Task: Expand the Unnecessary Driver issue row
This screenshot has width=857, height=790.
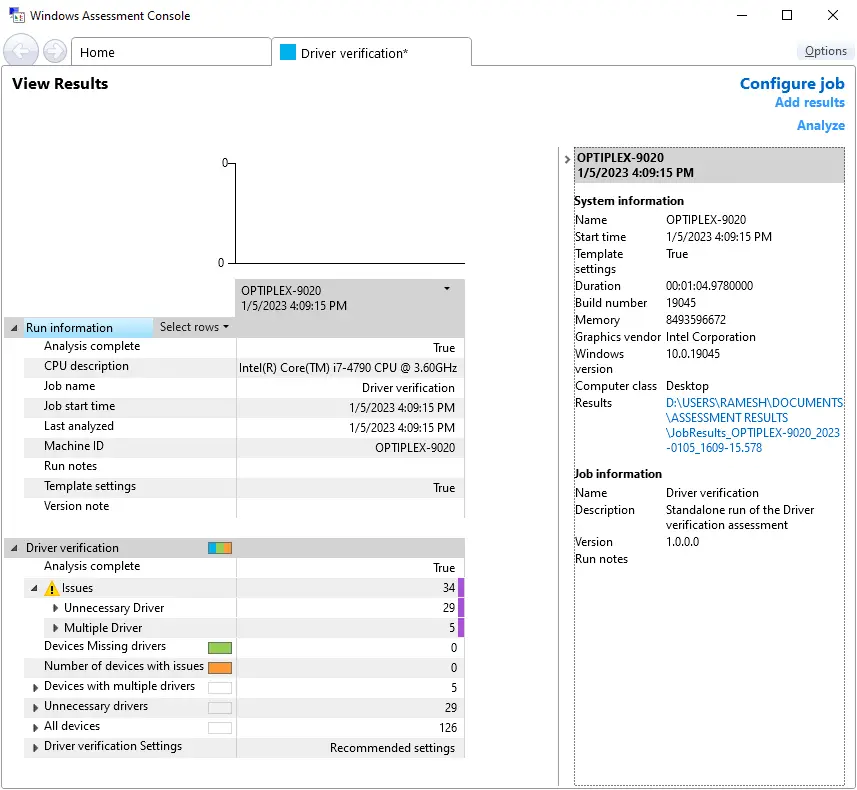Action: point(55,608)
